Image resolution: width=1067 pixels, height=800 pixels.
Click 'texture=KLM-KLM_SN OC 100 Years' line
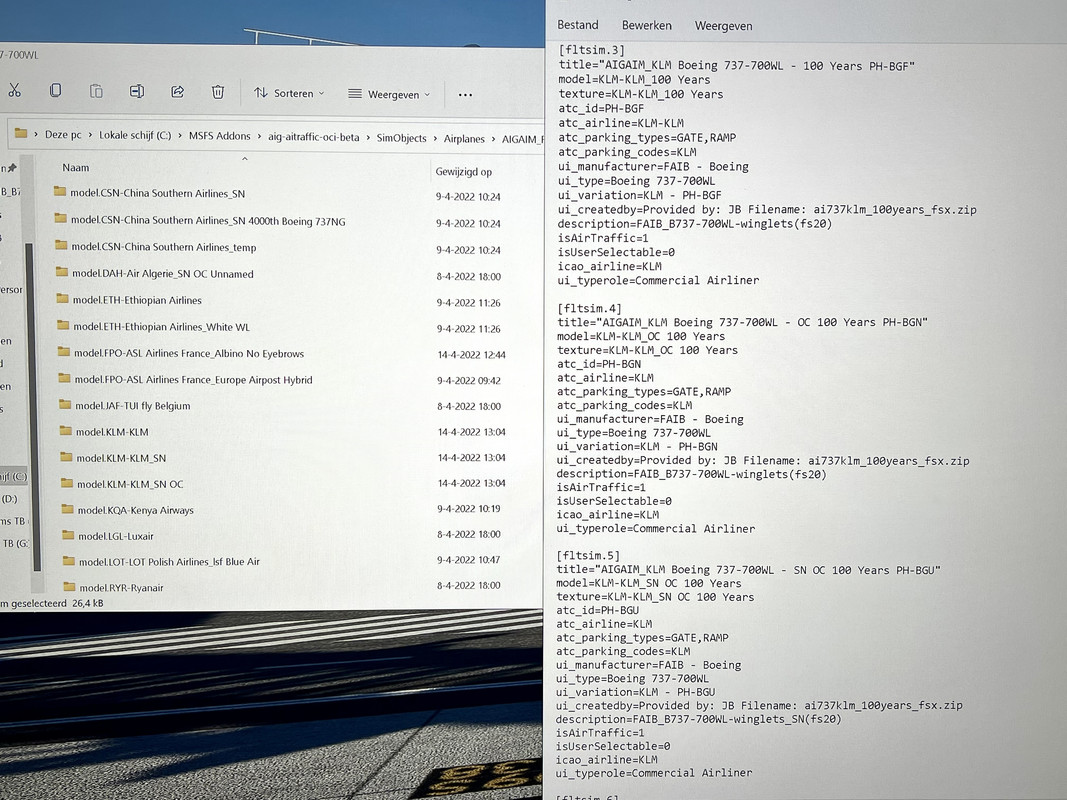(x=655, y=597)
